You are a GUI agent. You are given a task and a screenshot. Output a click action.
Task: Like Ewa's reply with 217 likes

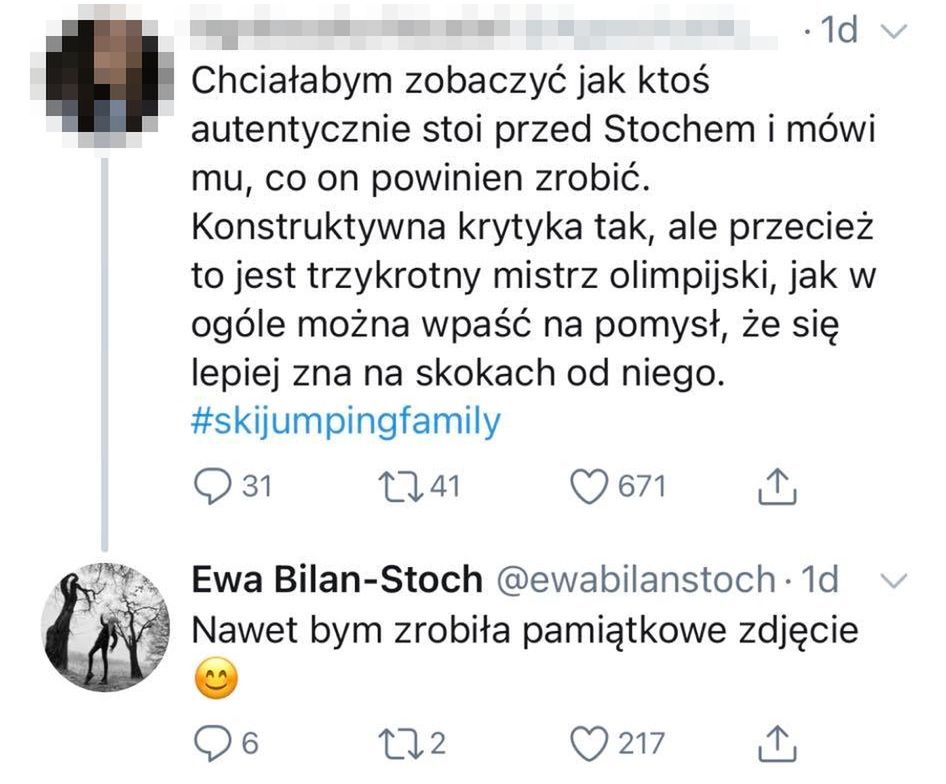coord(589,743)
